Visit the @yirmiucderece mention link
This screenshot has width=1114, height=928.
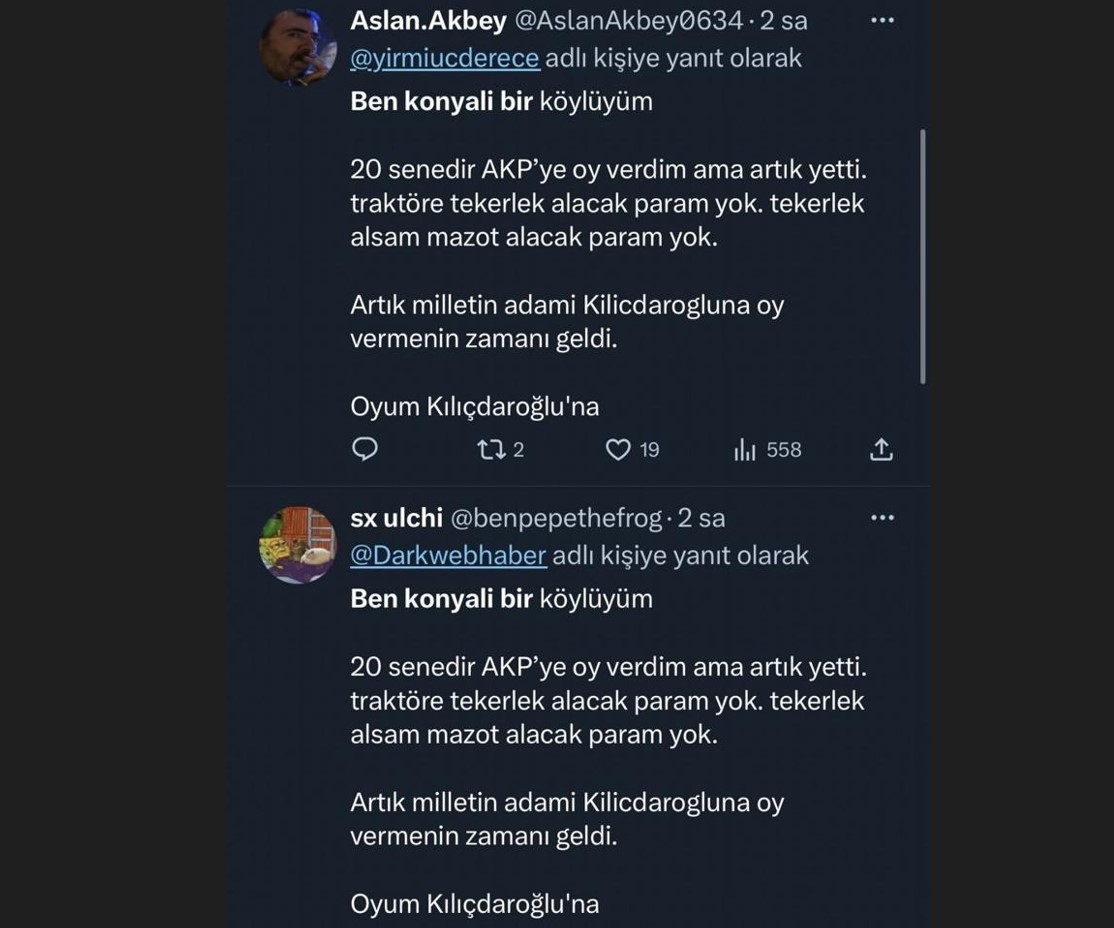445,58
